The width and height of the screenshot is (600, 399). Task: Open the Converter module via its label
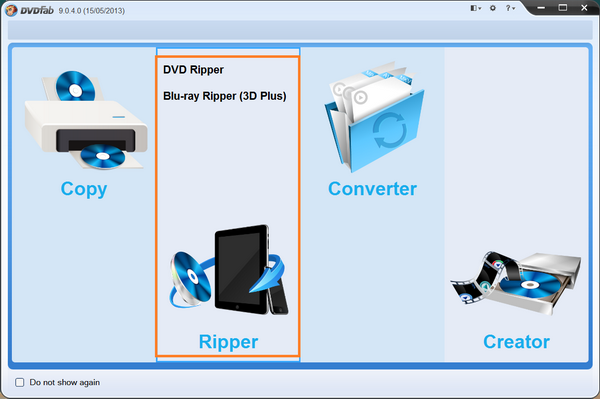click(x=372, y=189)
